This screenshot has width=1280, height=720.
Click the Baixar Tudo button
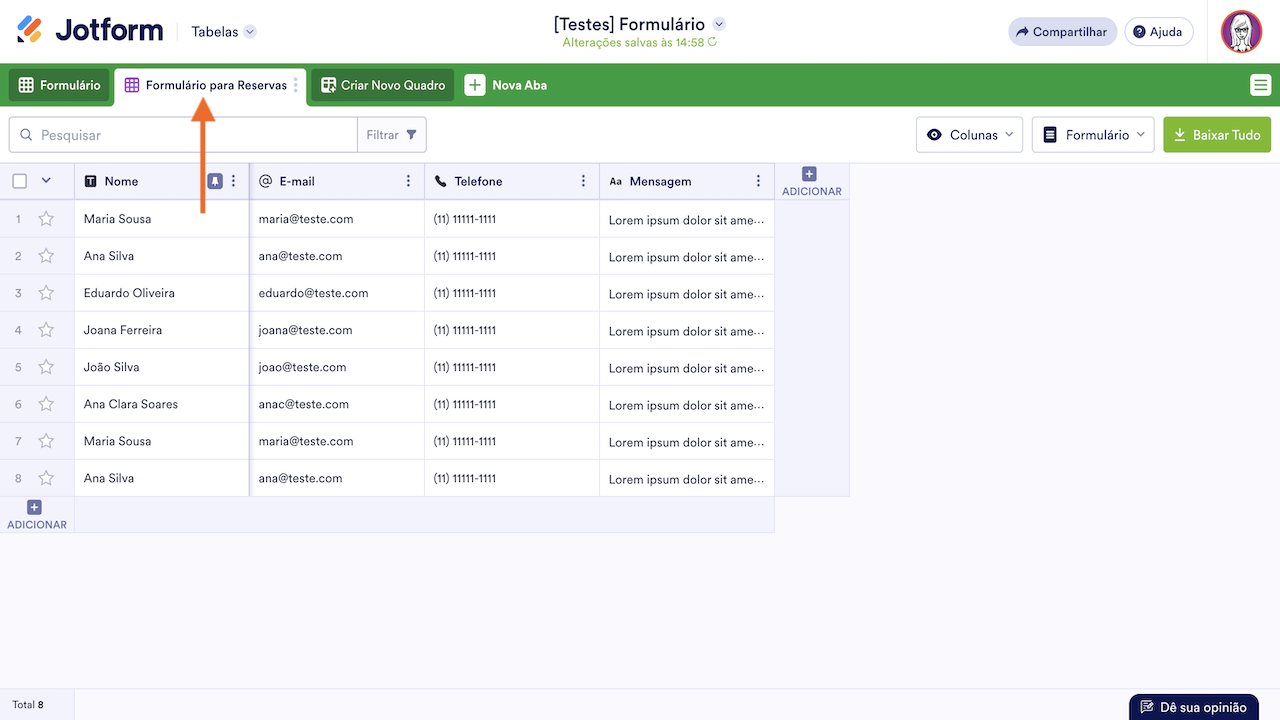click(1216, 135)
